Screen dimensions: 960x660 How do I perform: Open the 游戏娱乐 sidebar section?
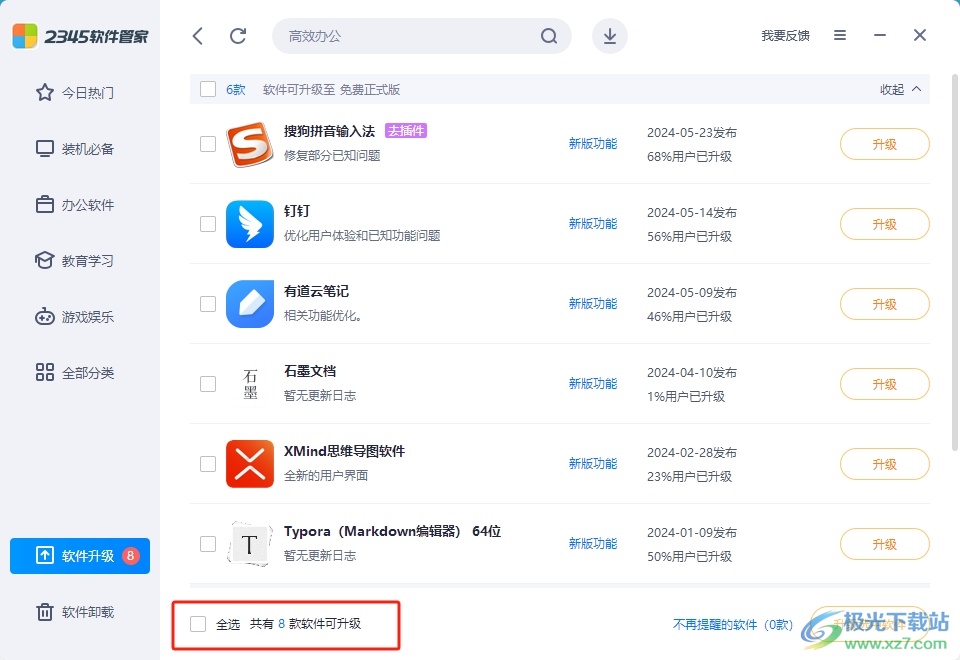click(x=75, y=317)
